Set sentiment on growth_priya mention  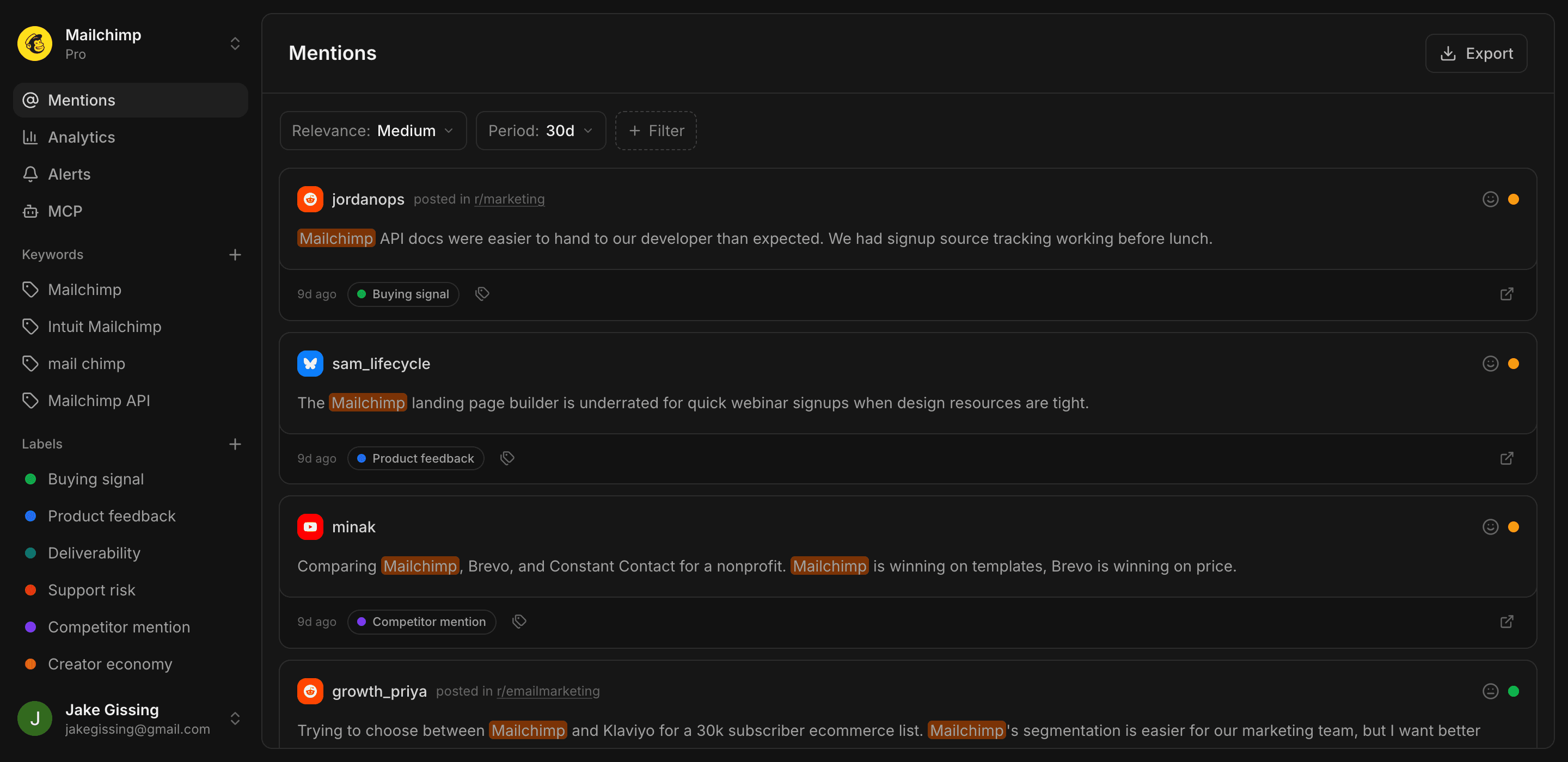1490,691
